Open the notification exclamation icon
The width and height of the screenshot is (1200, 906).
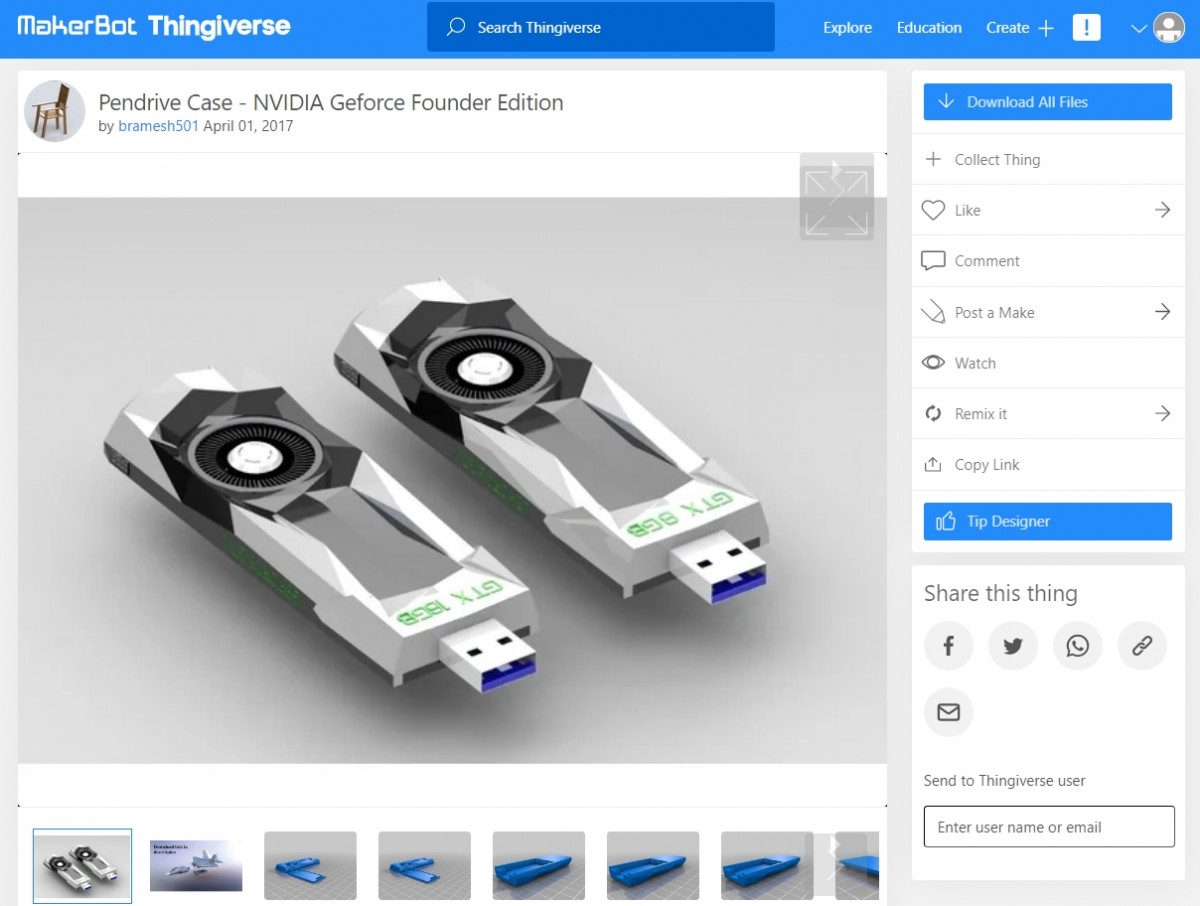point(1086,27)
